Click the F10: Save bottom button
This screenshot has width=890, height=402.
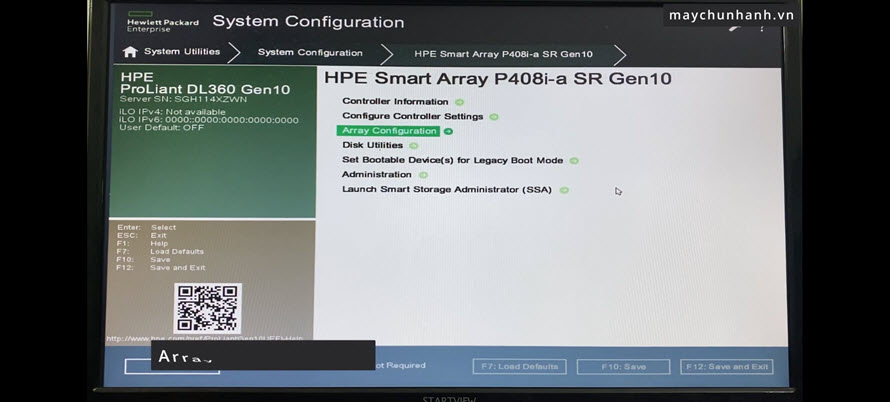click(623, 367)
